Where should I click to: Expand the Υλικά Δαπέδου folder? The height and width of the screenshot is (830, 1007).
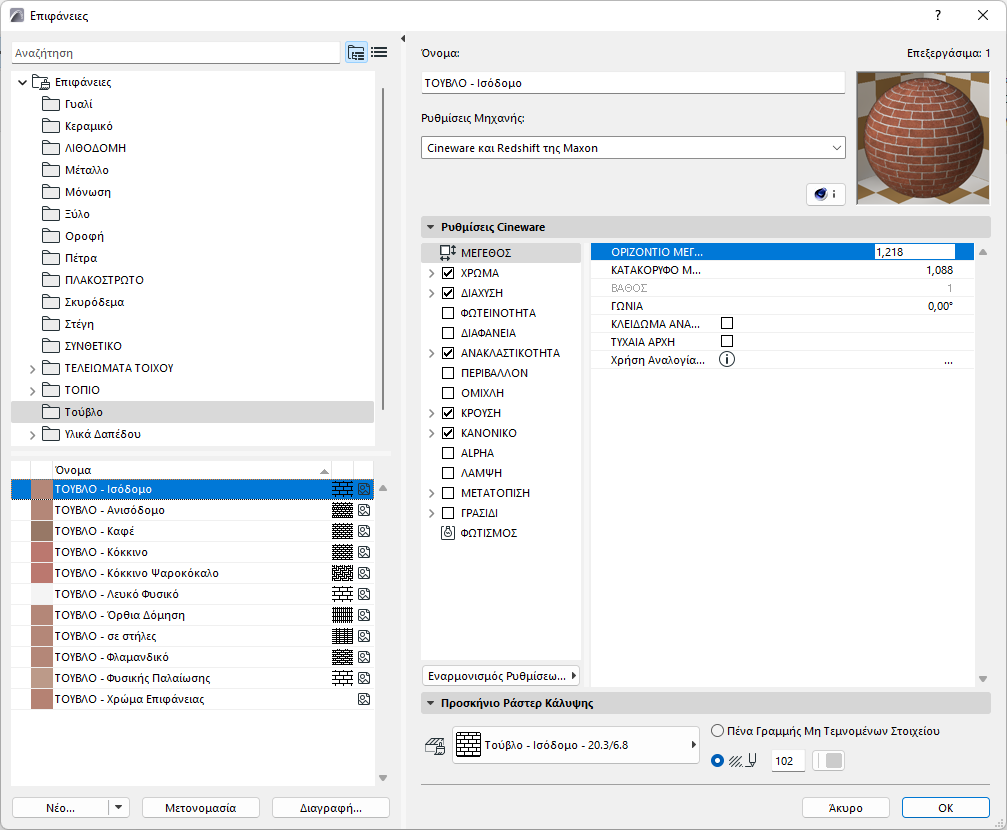(32, 435)
